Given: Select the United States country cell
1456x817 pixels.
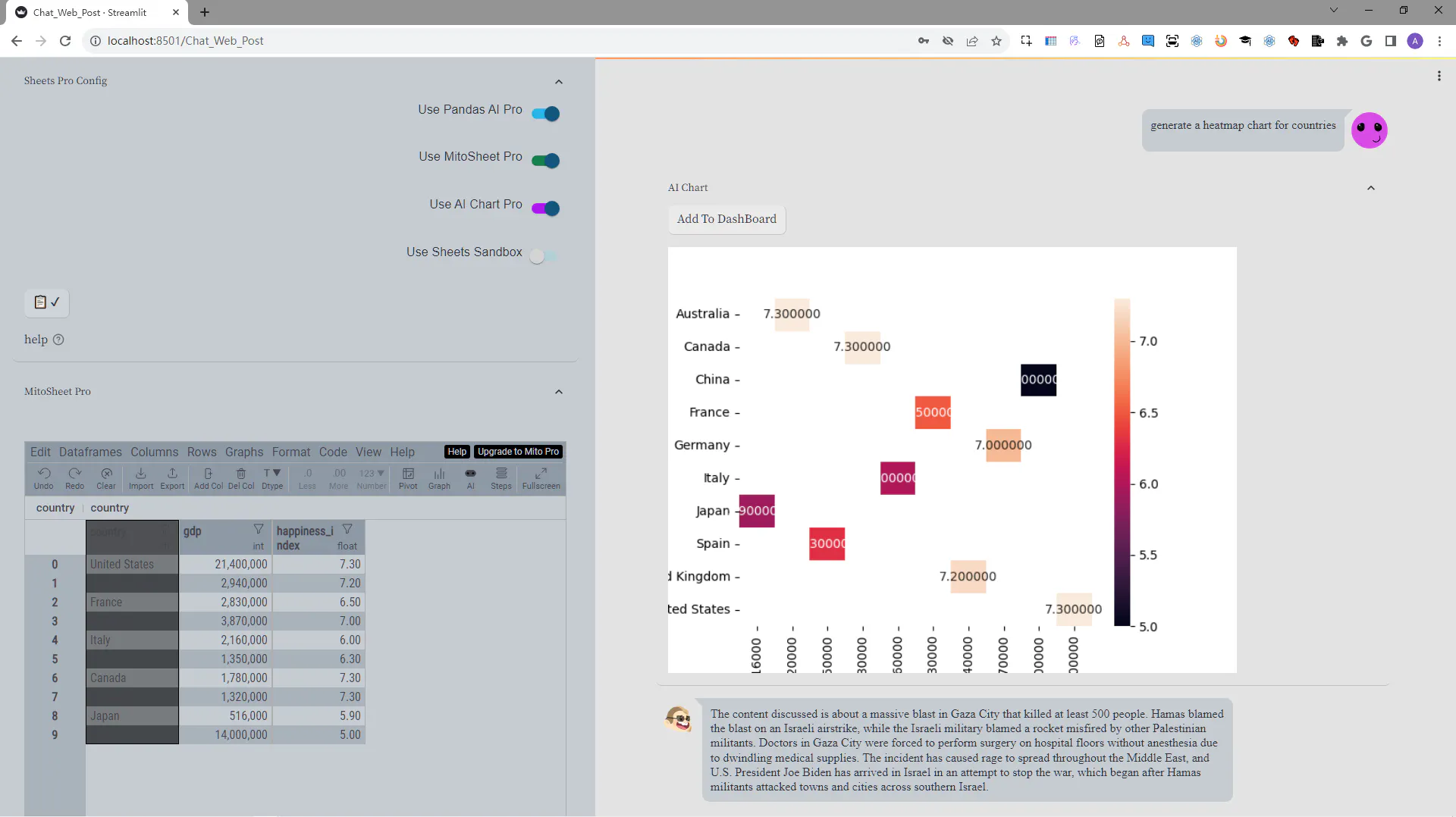Looking at the screenshot, I should [132, 565].
